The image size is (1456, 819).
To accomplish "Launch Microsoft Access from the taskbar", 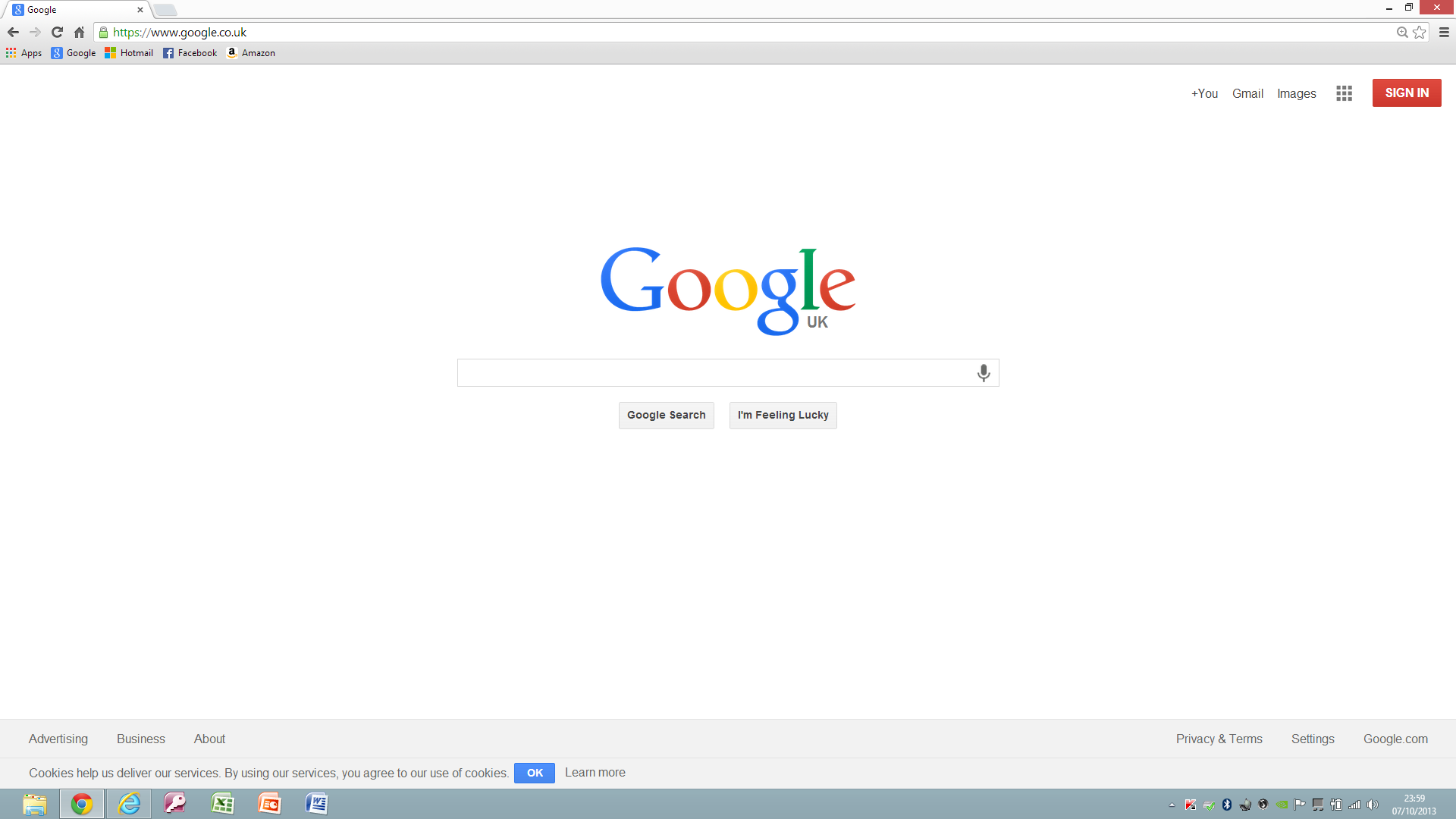I will point(175,804).
